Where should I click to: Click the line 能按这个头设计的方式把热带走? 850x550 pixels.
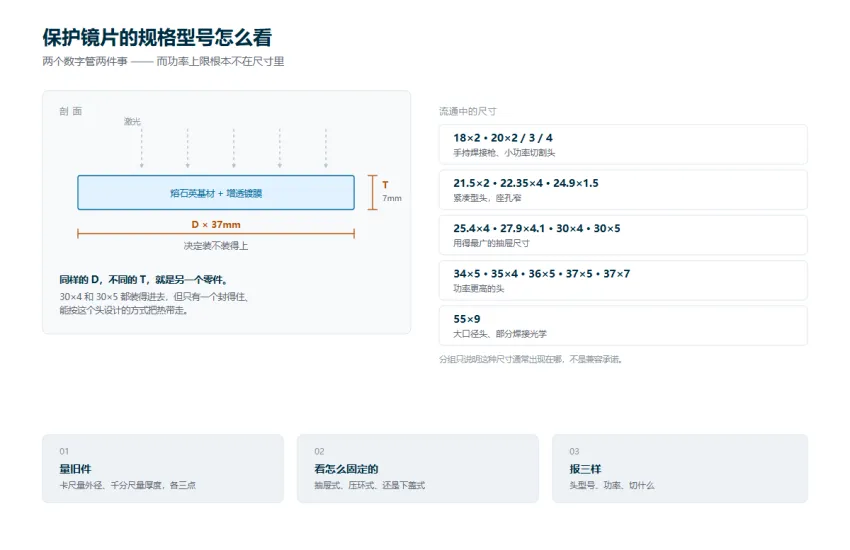coord(124,310)
